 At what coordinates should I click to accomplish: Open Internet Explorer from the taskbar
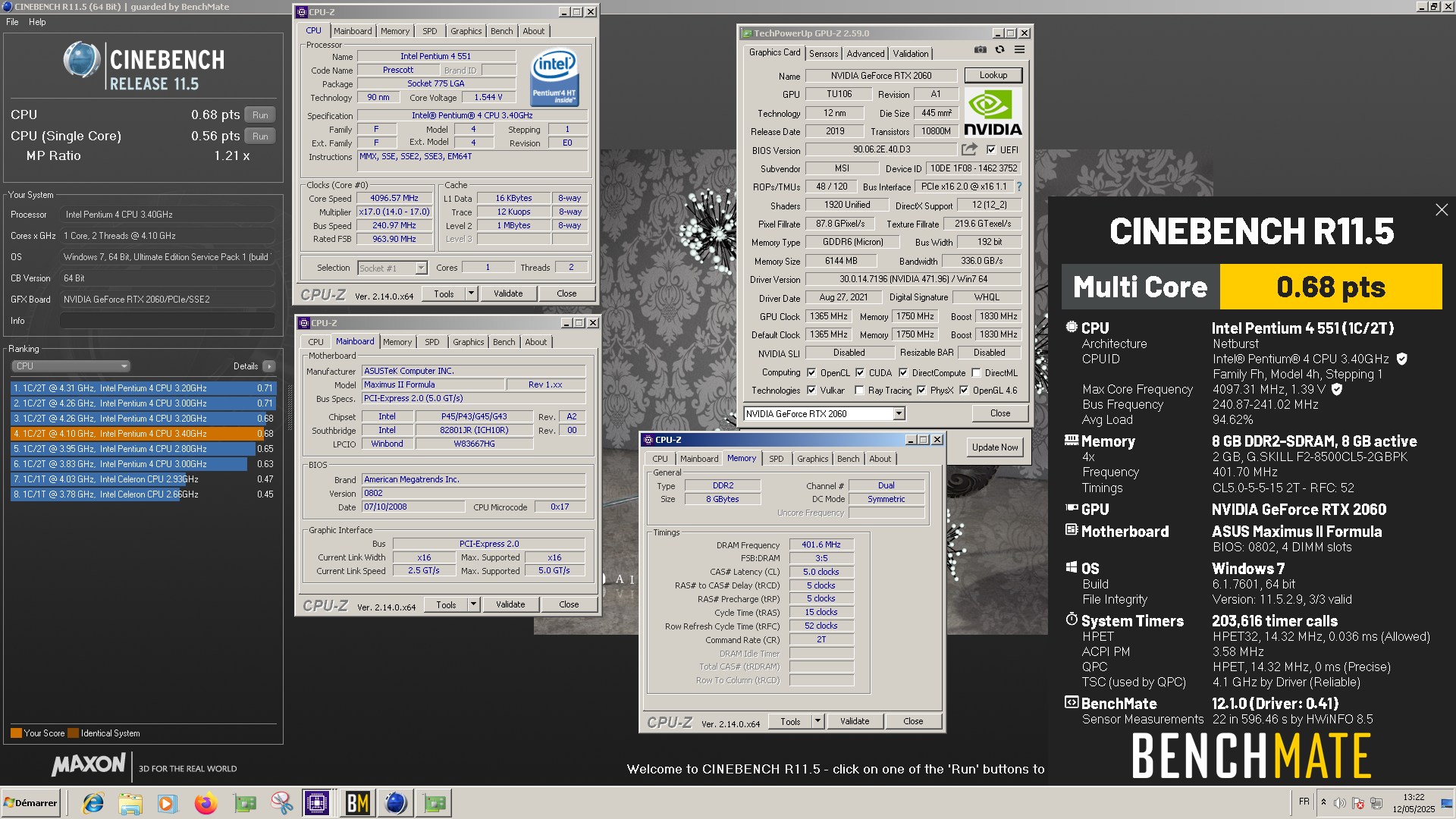(93, 803)
